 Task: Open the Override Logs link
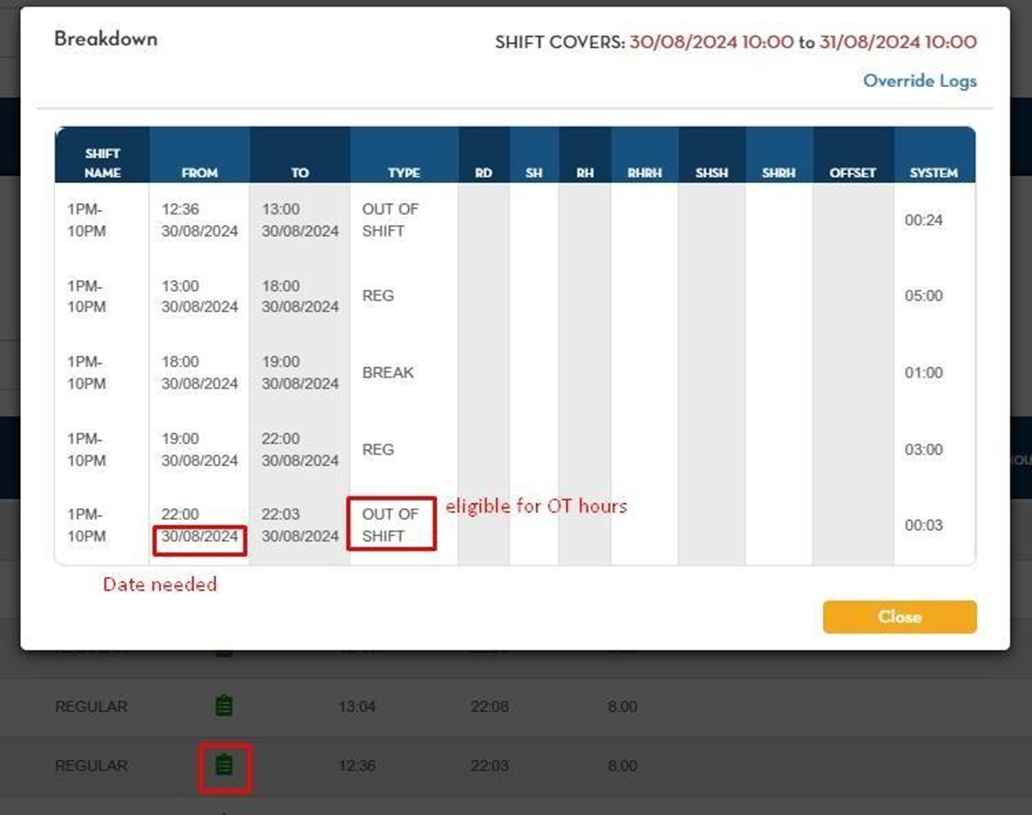point(919,81)
